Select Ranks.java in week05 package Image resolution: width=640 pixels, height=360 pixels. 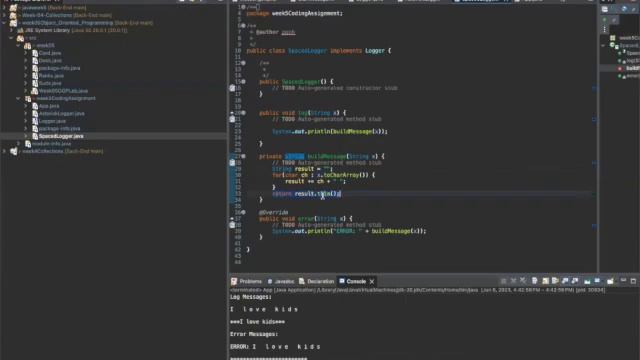(x=51, y=76)
